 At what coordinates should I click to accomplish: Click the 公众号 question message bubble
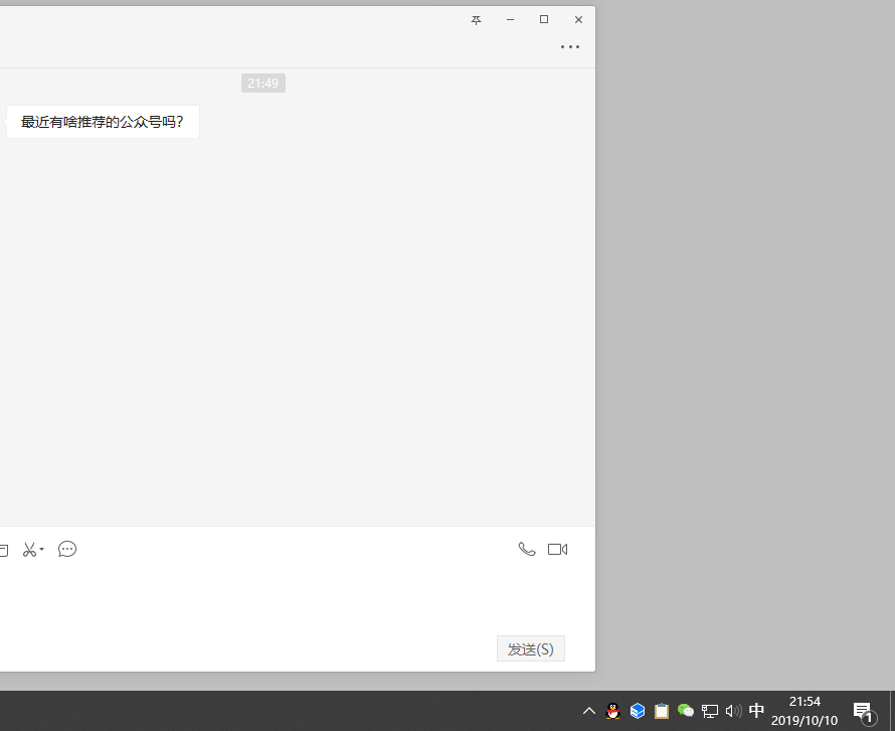[x=101, y=121]
